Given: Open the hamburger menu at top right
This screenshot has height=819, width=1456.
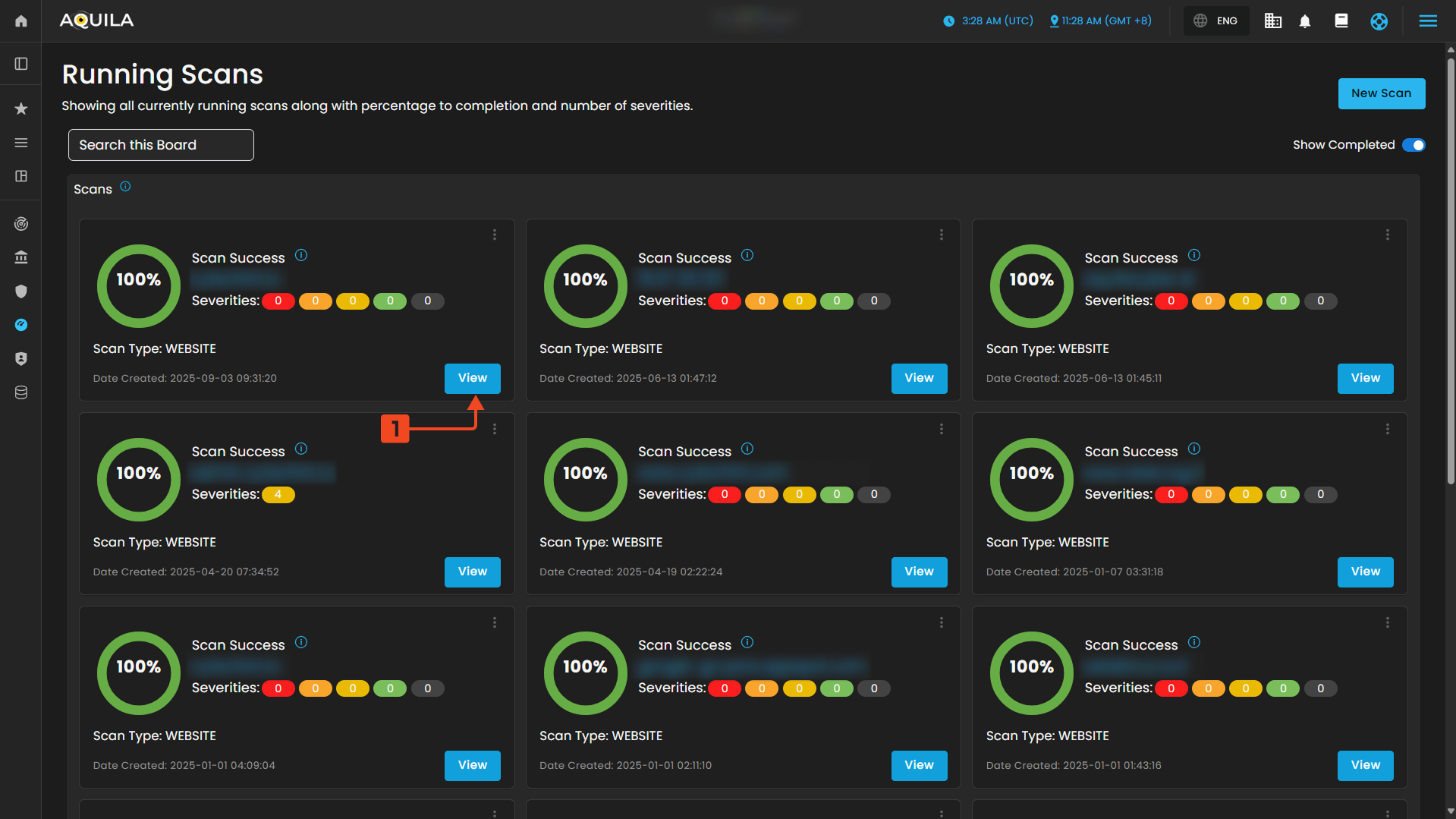Looking at the screenshot, I should [x=1427, y=21].
